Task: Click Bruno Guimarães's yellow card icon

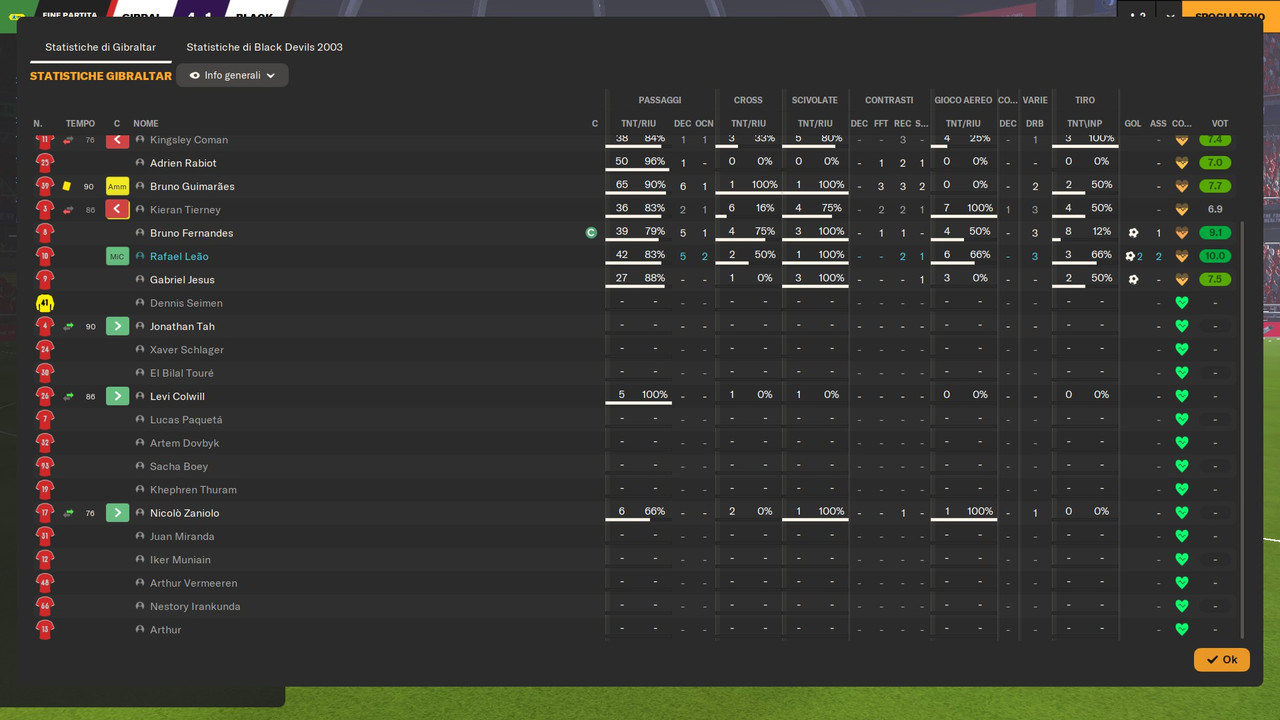Action: click(67, 186)
